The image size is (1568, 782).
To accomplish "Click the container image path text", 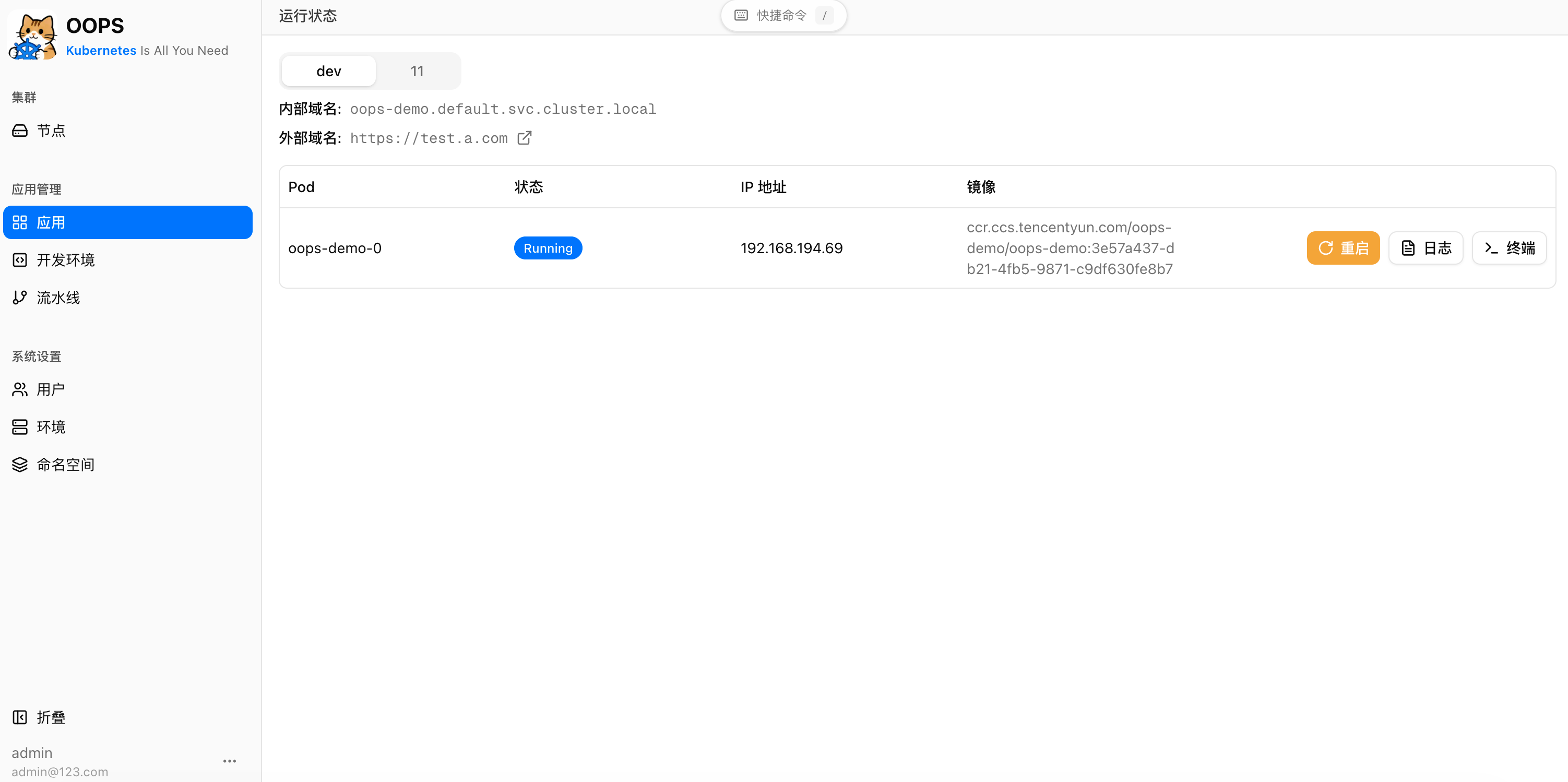I will (x=1070, y=248).
